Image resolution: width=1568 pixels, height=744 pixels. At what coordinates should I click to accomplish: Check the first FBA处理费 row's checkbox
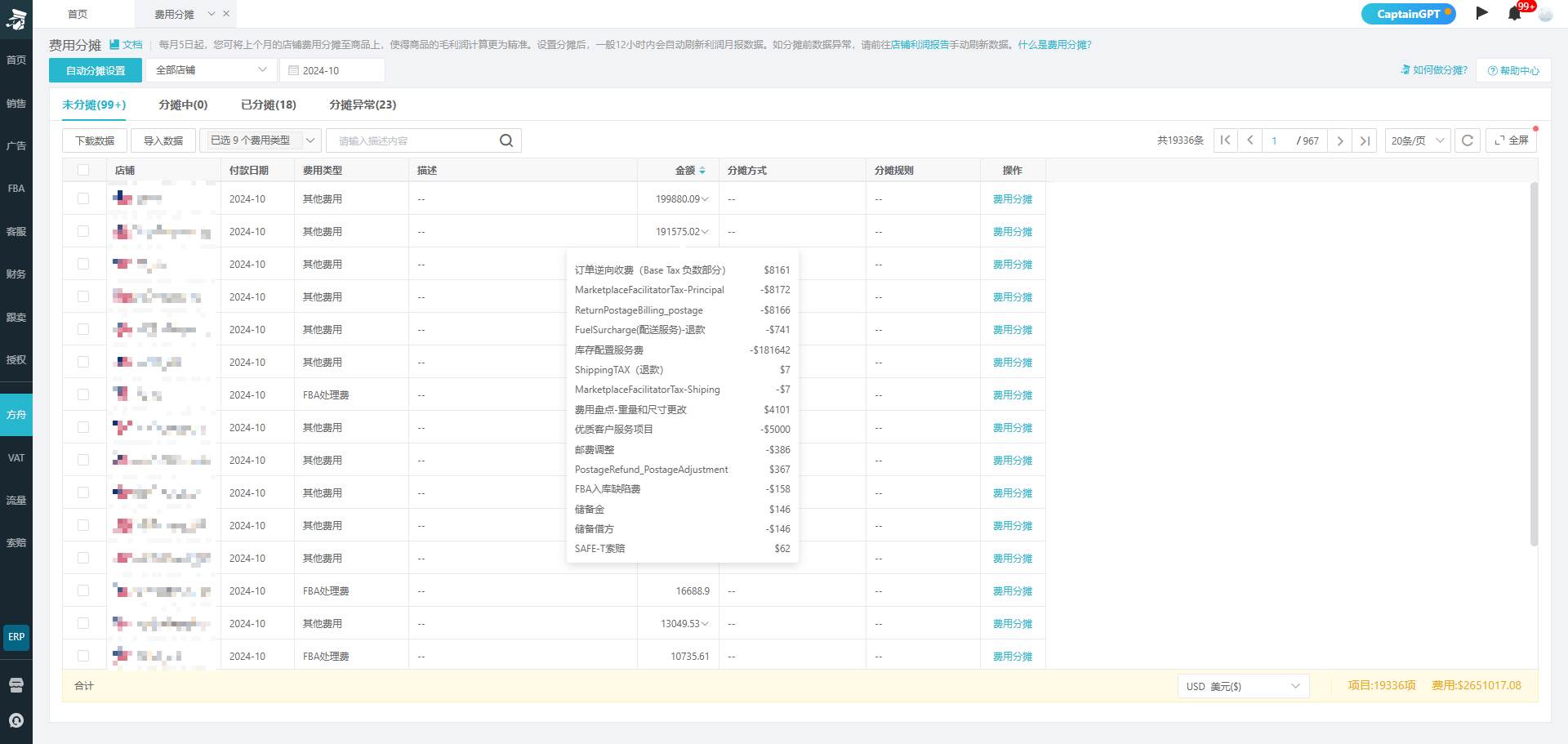83,394
